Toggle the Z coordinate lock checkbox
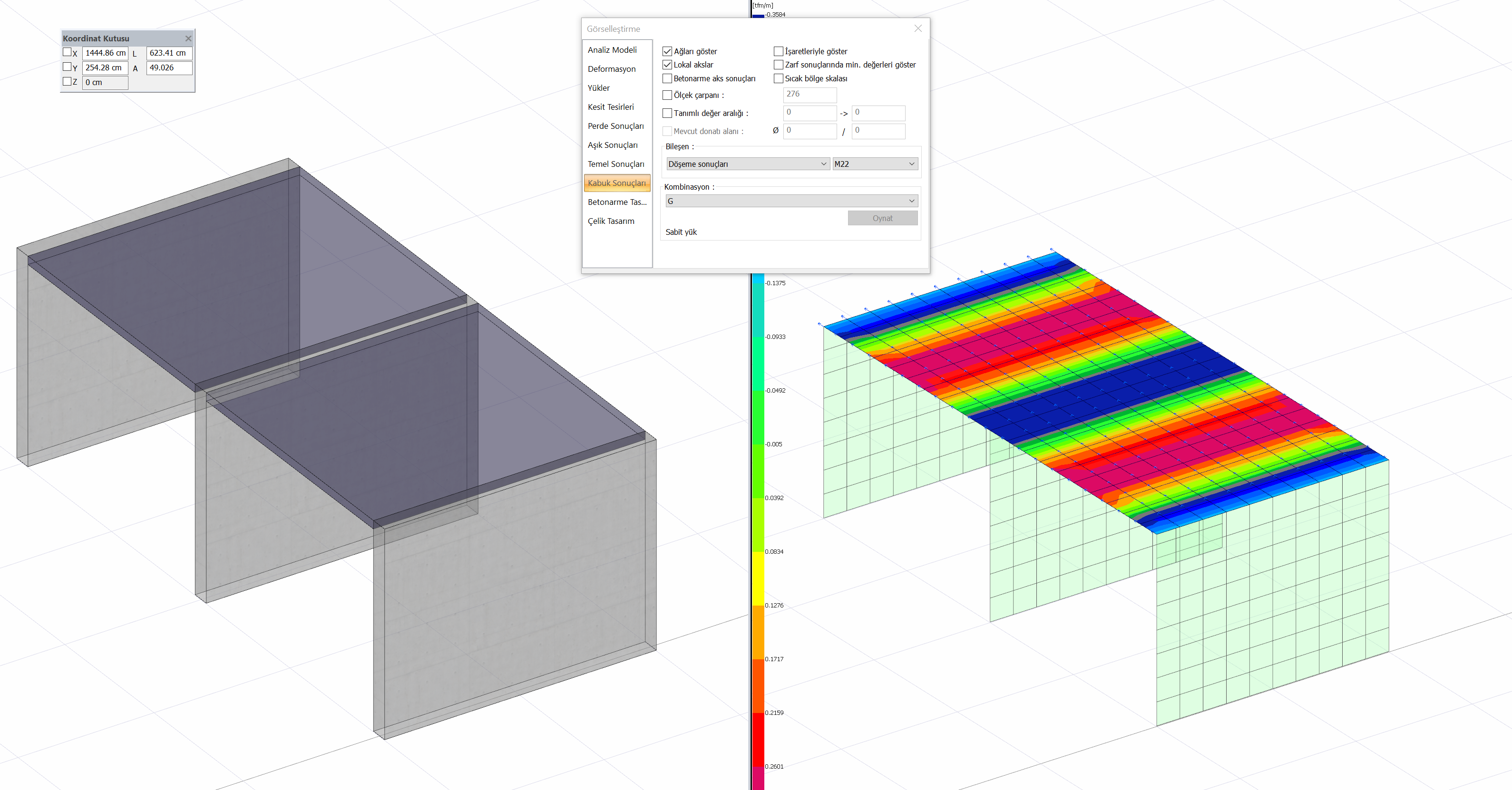Viewport: 1512px width, 790px height. [x=67, y=82]
